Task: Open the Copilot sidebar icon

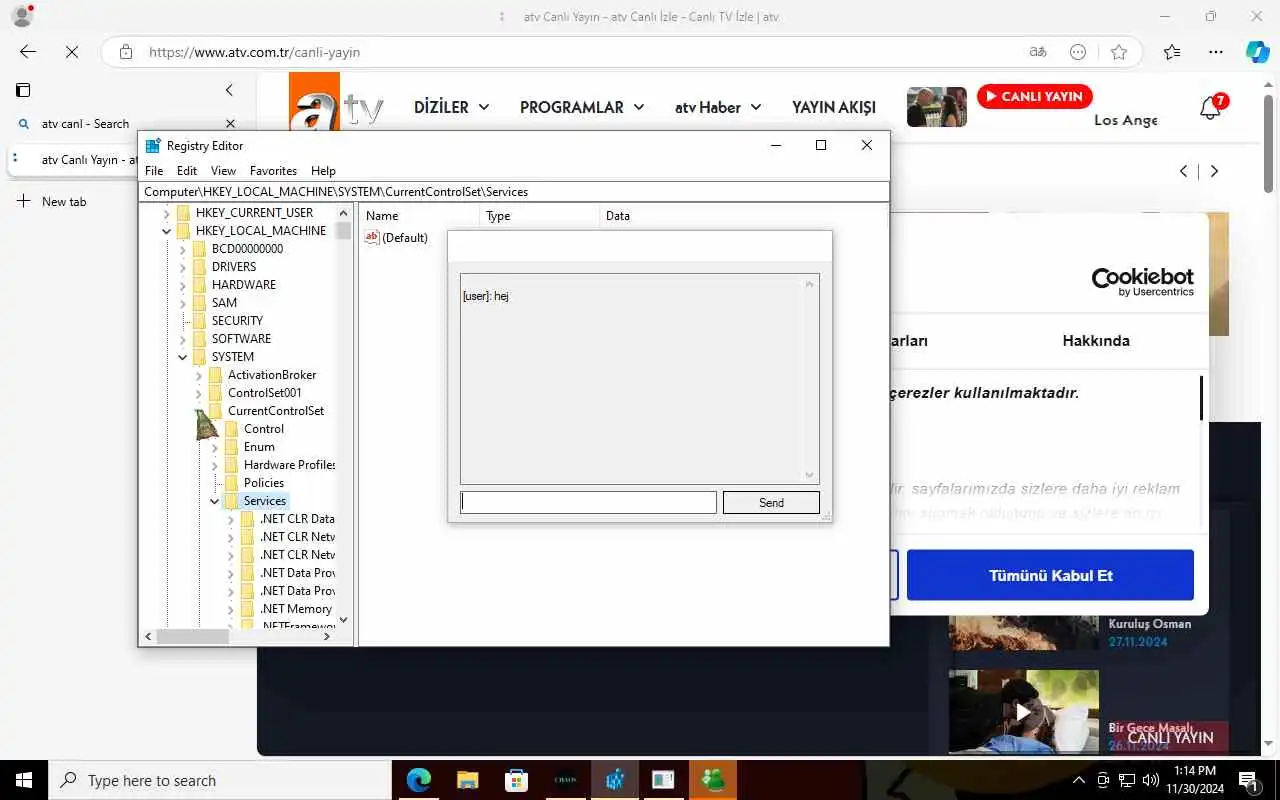Action: [x=1257, y=52]
